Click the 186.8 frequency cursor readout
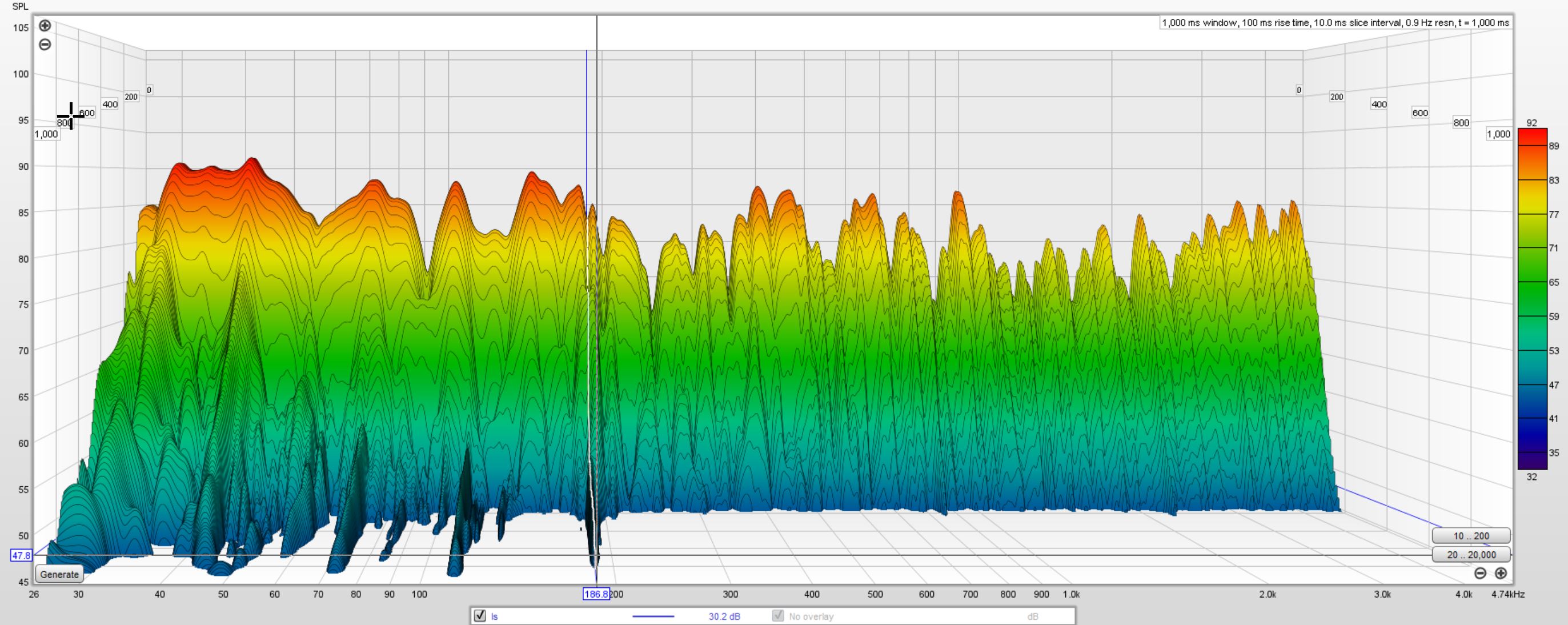 coord(596,594)
